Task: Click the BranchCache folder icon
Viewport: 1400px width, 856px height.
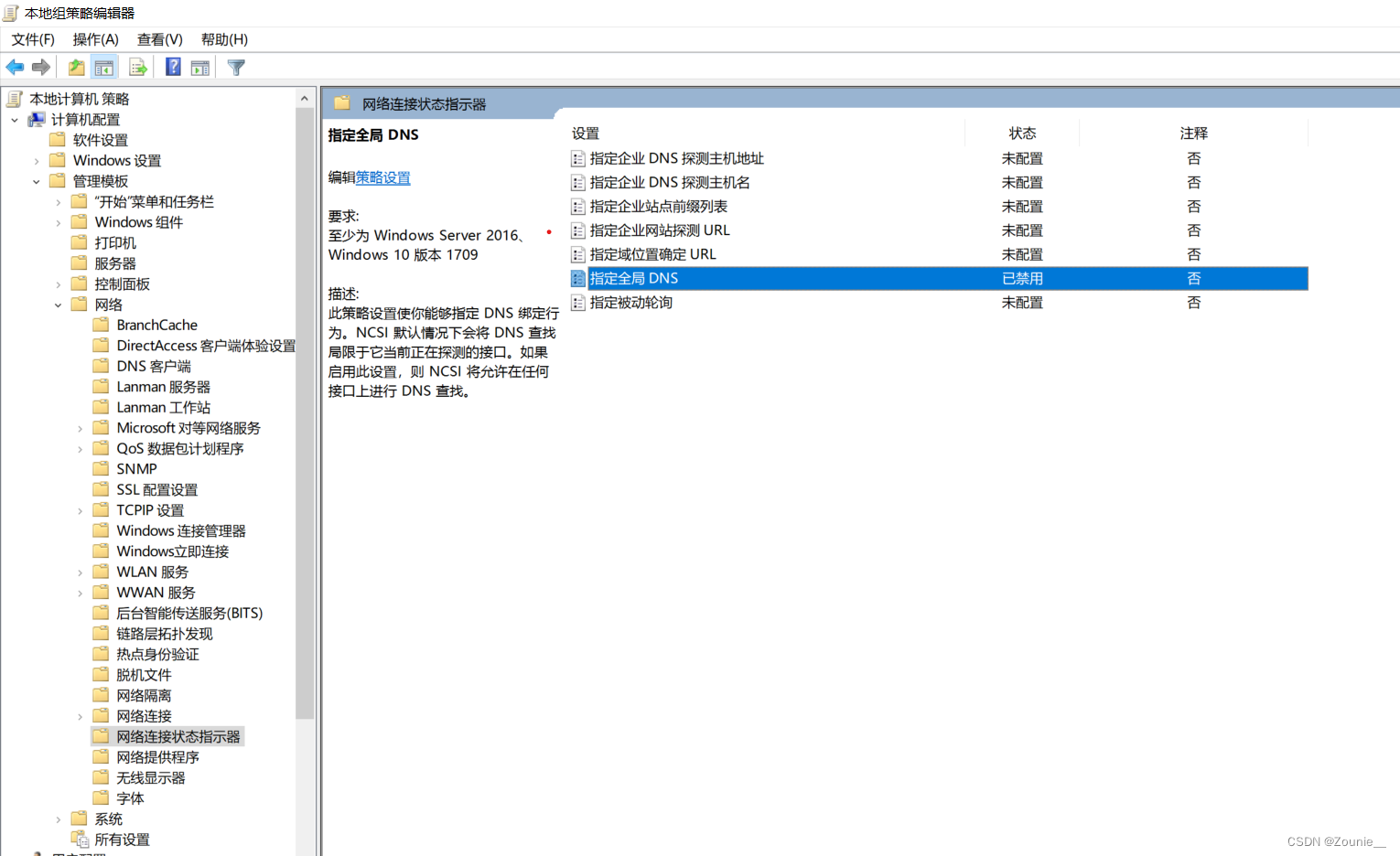Action: [x=102, y=325]
